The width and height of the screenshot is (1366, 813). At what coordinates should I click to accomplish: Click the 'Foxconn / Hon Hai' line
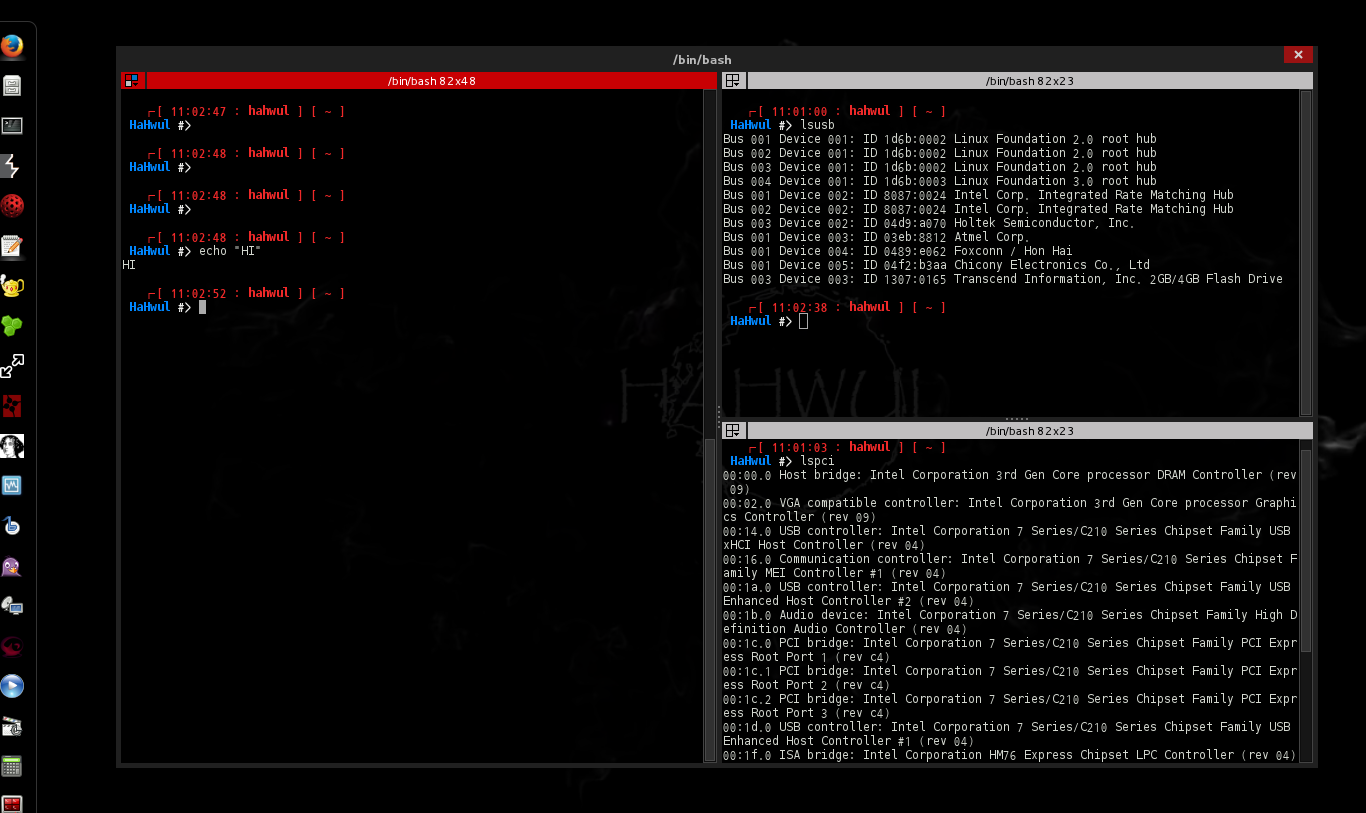point(898,251)
